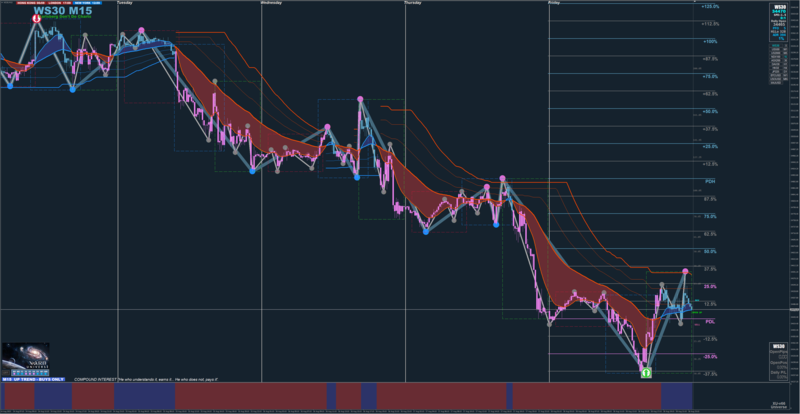The height and width of the screenshot is (414, 800).
Task: Select the Tuesday day separator label
Action: coord(125,3)
